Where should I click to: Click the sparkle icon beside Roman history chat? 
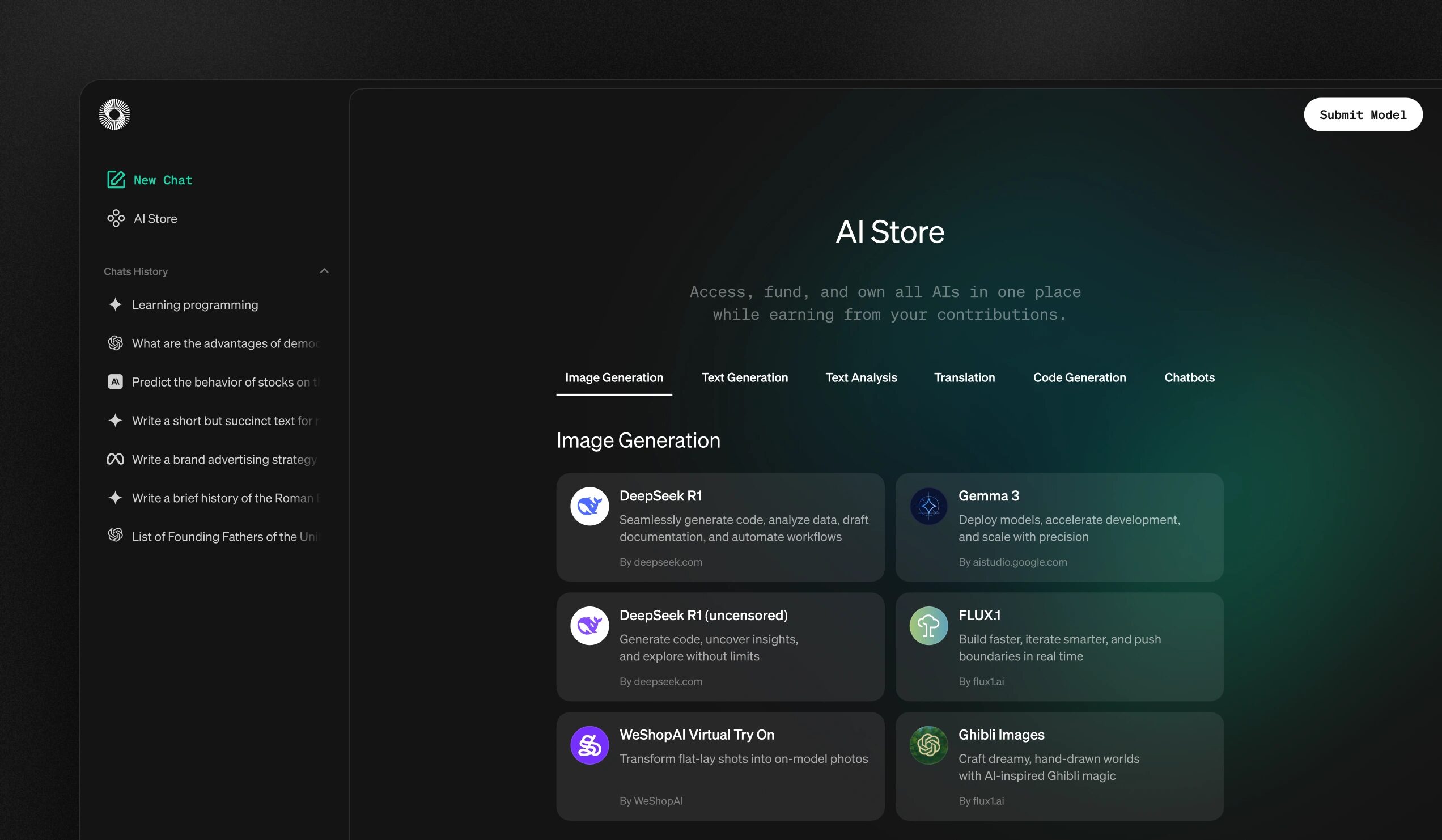(115, 497)
